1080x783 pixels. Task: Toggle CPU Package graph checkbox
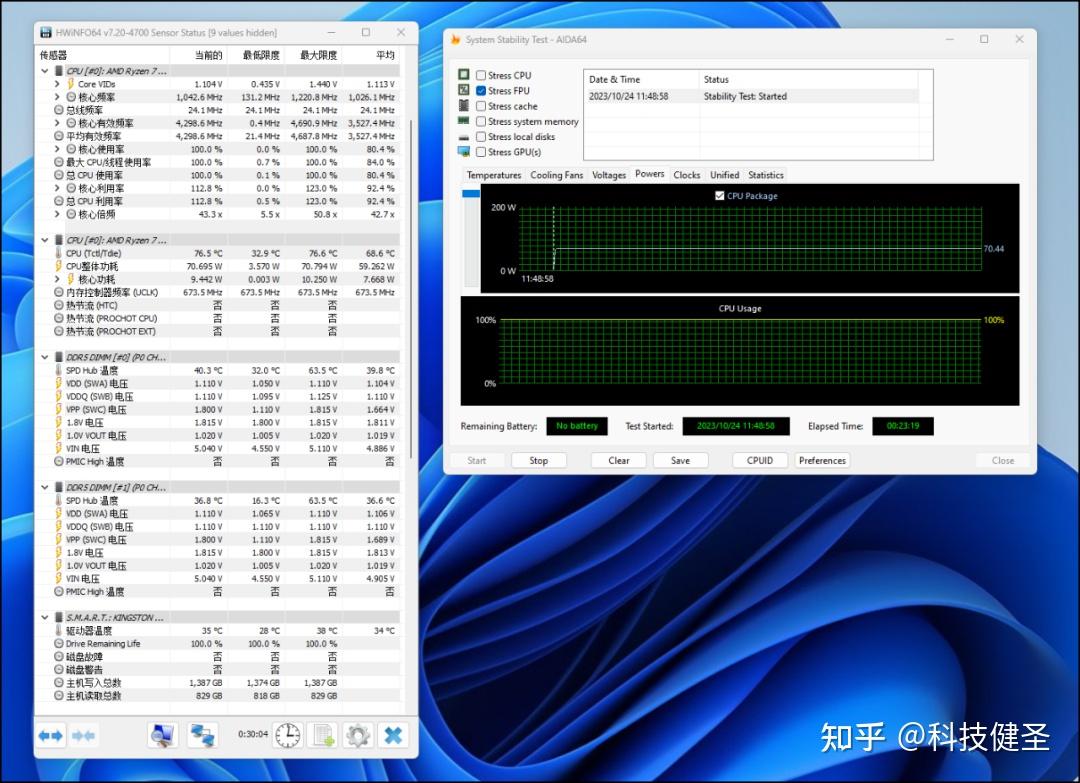click(x=720, y=196)
